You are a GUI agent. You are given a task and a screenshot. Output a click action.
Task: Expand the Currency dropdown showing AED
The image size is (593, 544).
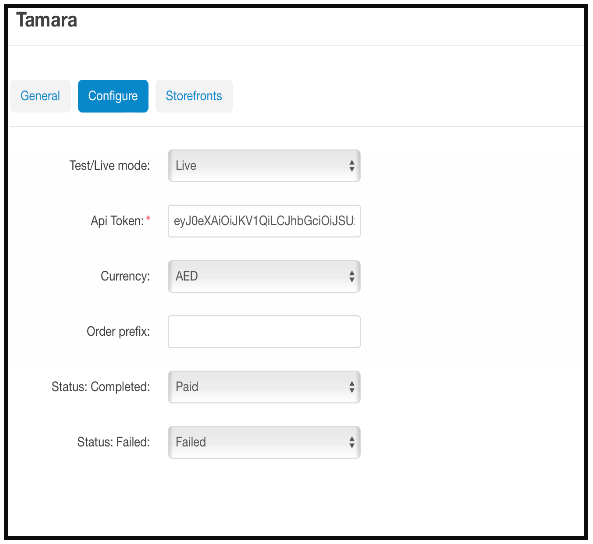tap(264, 276)
